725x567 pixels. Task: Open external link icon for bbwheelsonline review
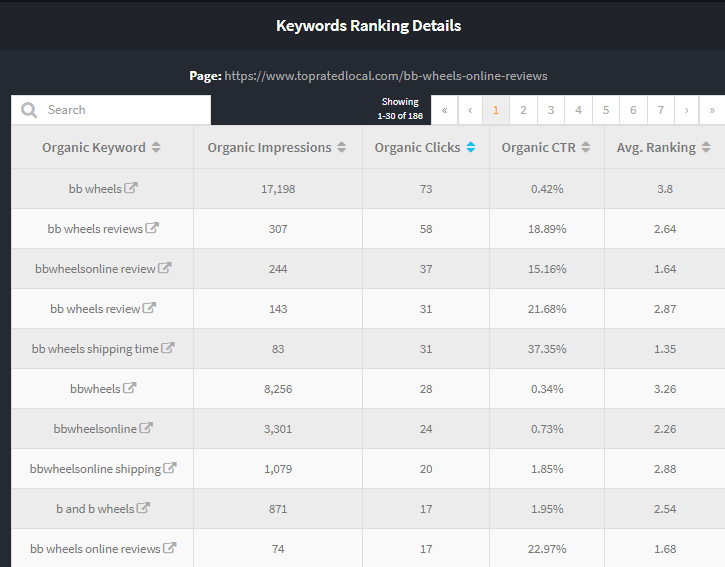165,268
